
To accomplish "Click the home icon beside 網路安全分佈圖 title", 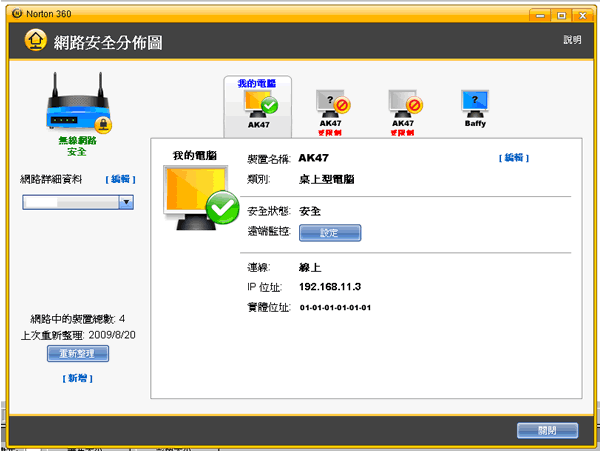I will click(36, 41).
